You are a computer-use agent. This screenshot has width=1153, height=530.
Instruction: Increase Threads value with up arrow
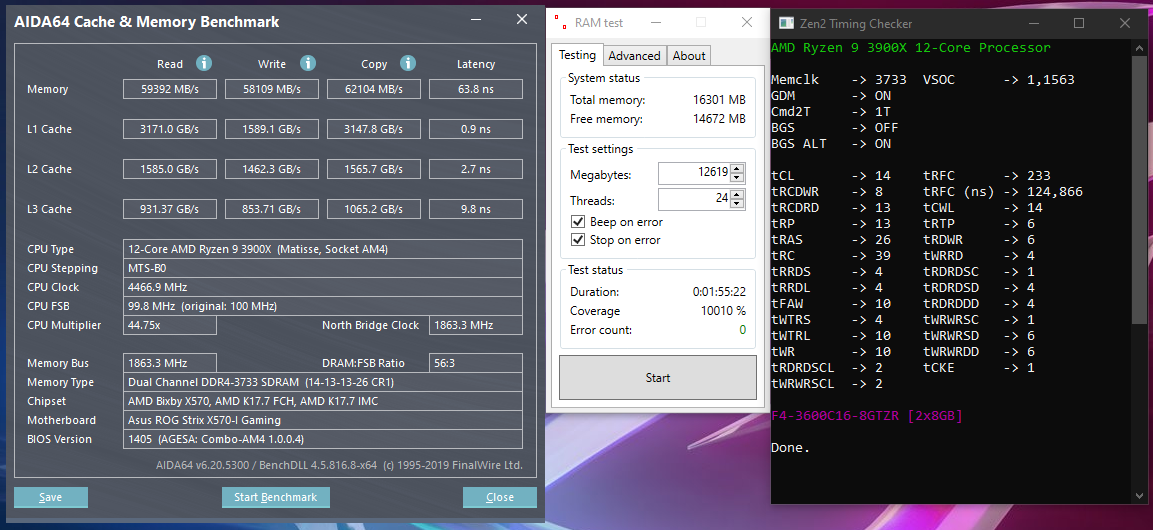(x=738, y=195)
